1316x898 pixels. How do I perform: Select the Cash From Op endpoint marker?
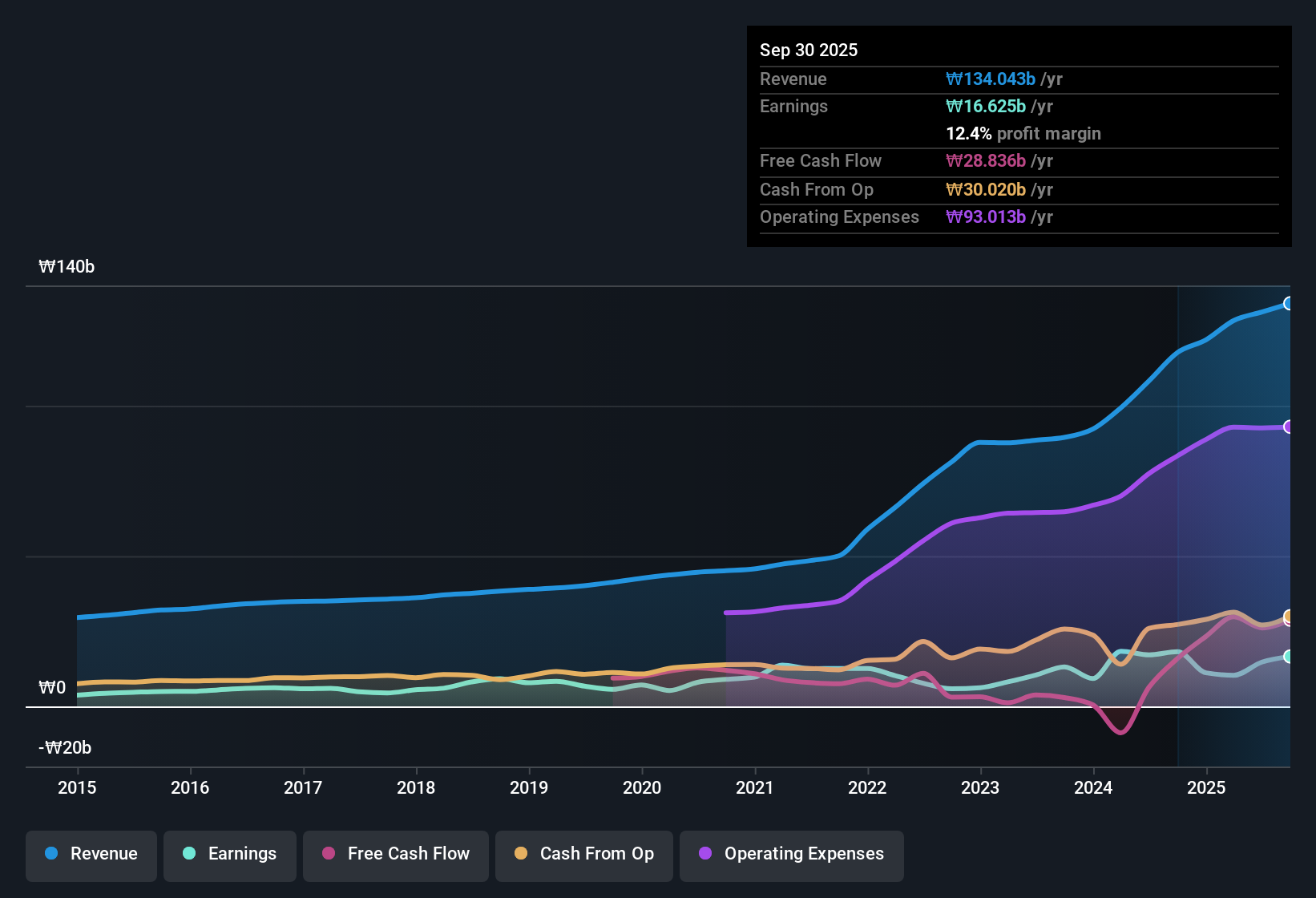coord(1289,617)
